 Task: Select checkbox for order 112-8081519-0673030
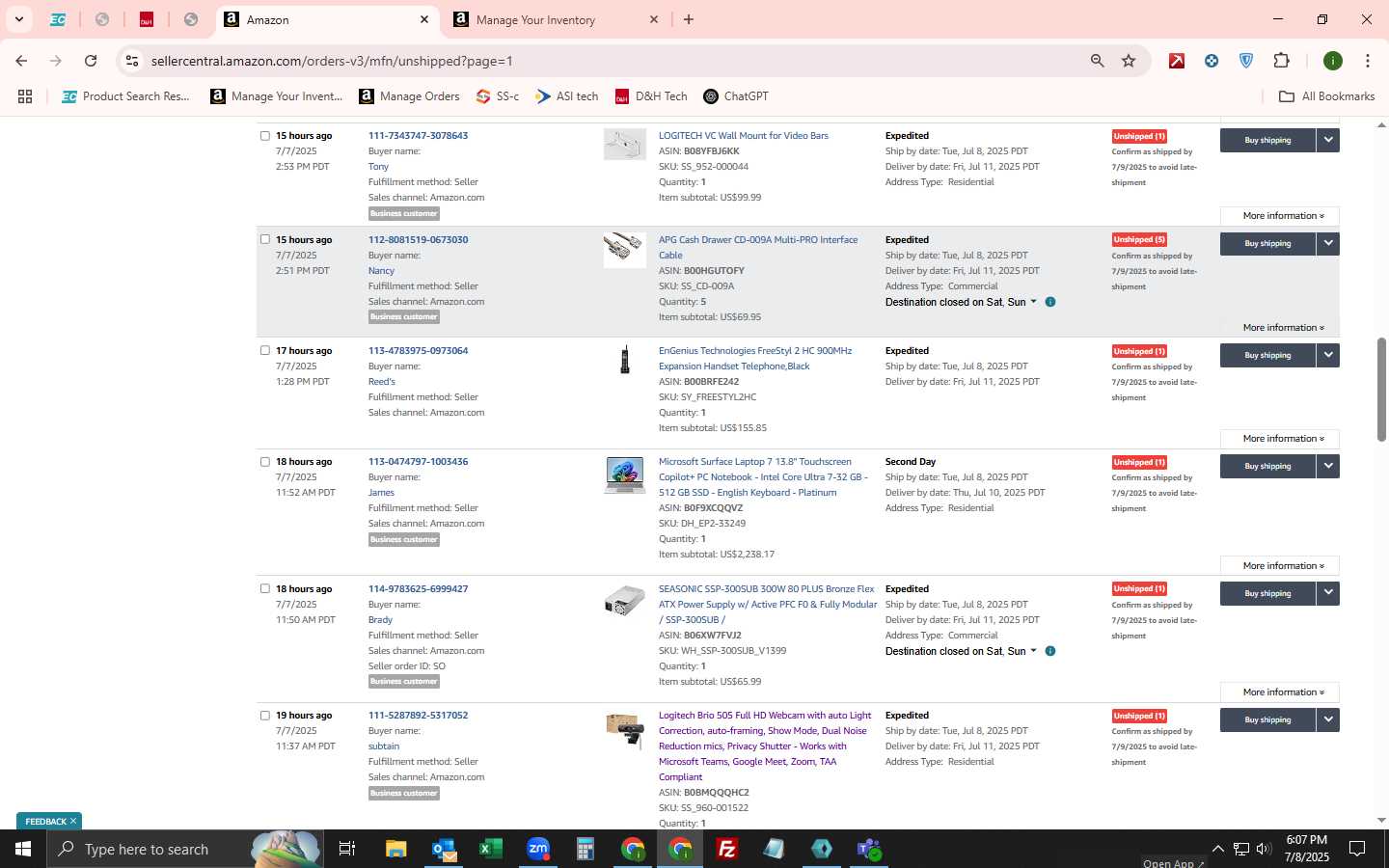265,239
